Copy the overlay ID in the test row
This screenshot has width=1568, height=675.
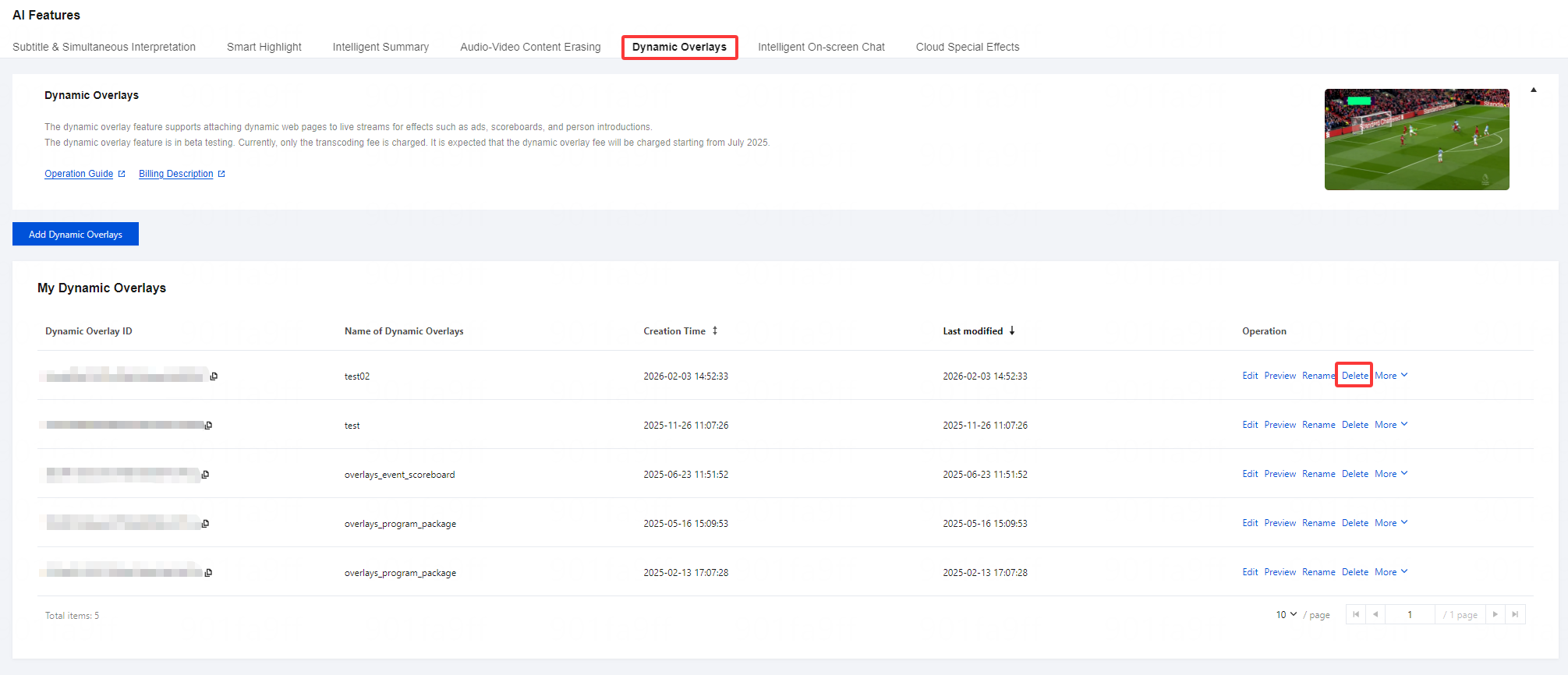pos(208,426)
